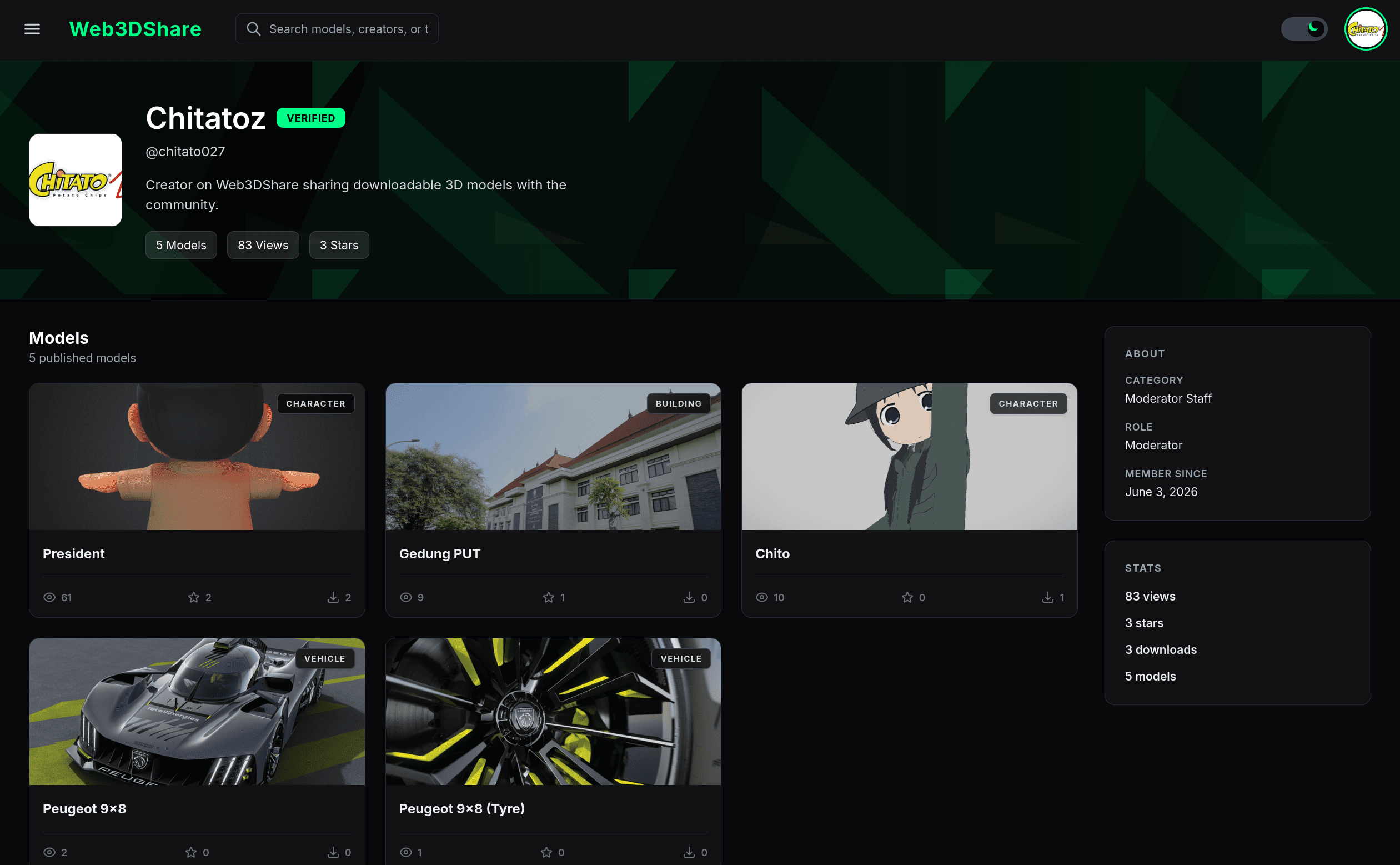Star the Peugeot 9×8 (Tyre) model
This screenshot has width=1400, height=865.
[547, 852]
